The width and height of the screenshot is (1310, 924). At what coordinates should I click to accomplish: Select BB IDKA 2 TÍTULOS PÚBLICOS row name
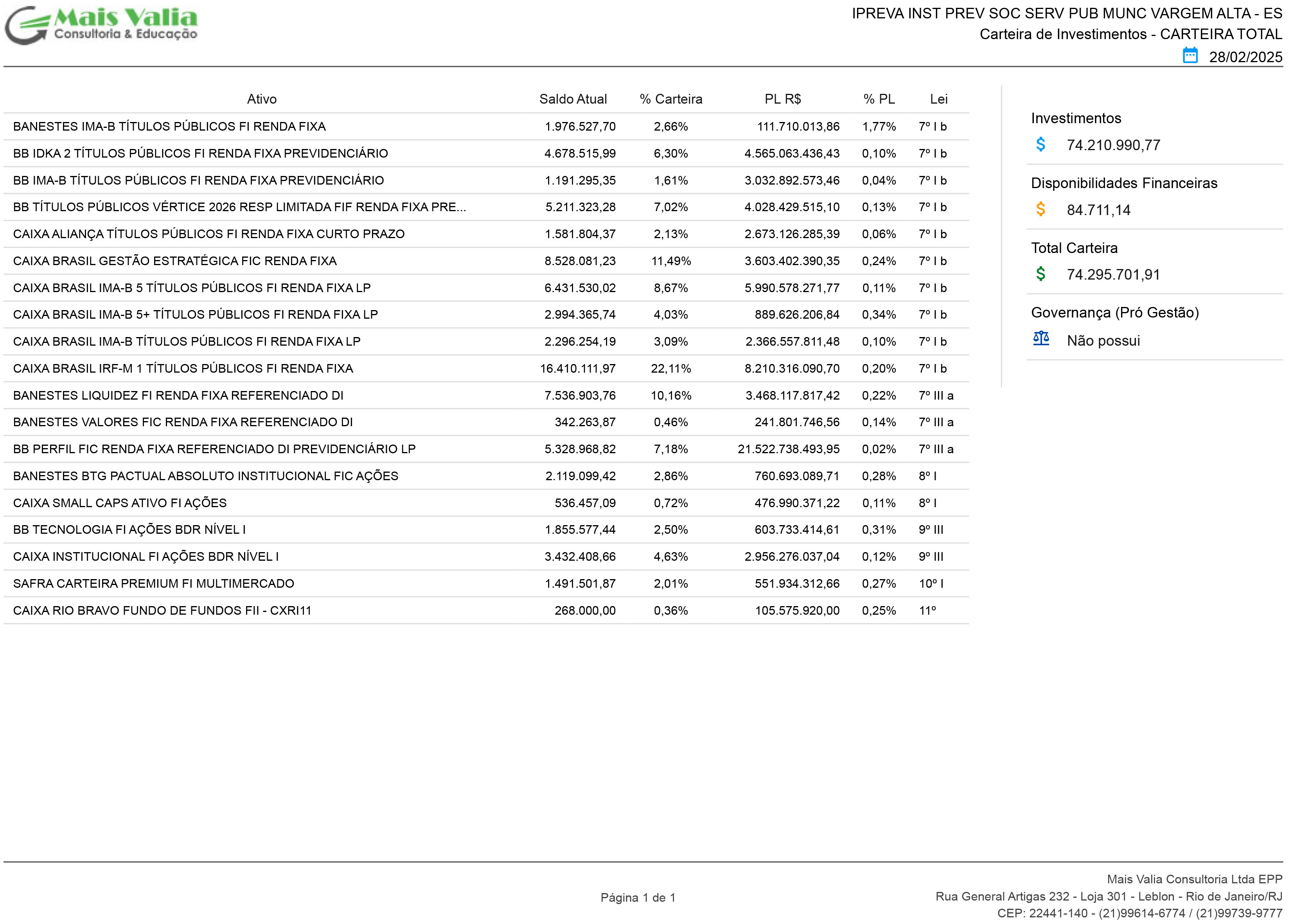coord(200,153)
